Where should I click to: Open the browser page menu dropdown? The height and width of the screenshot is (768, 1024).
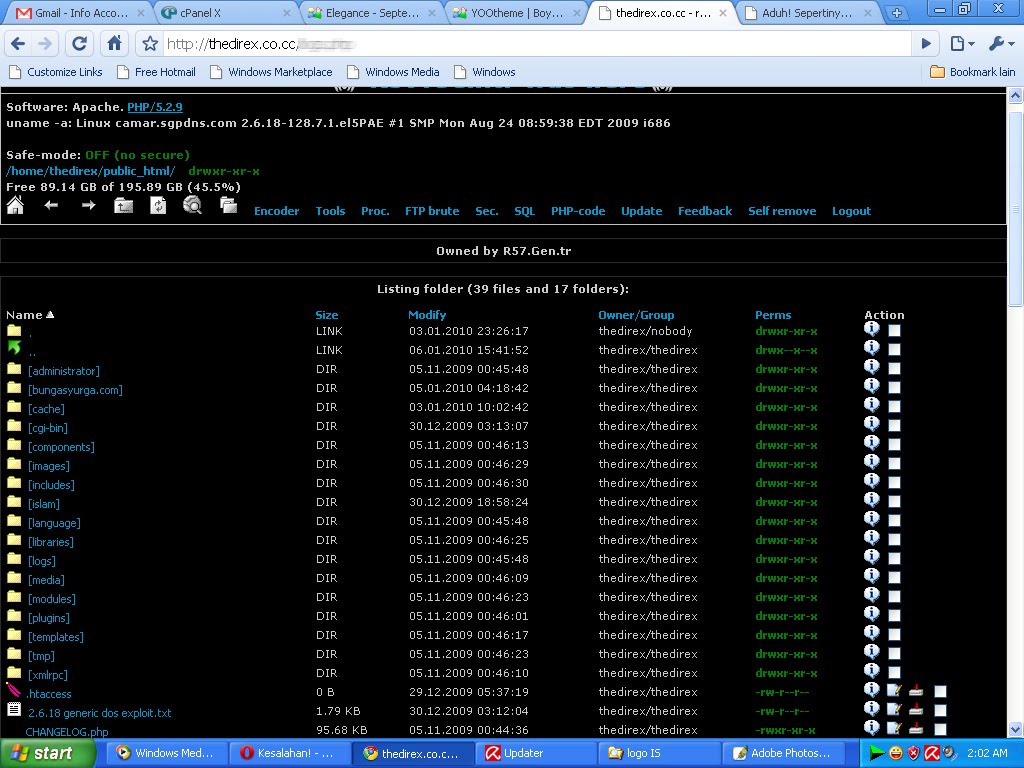point(962,44)
